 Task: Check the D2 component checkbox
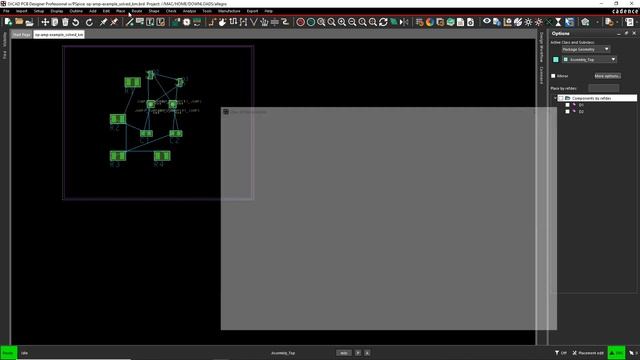coord(567,111)
